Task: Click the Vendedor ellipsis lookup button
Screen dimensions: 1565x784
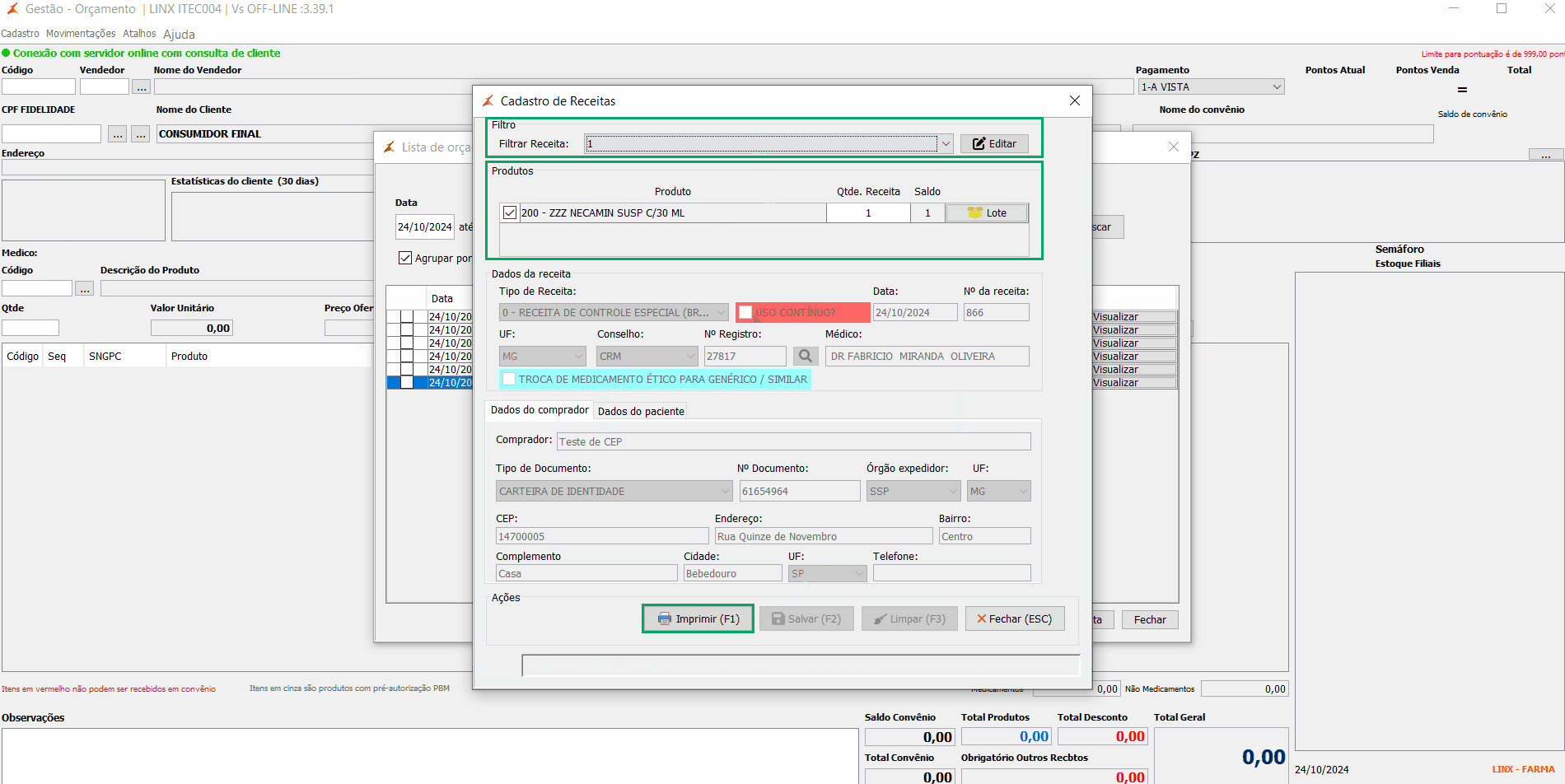Action: tap(142, 86)
